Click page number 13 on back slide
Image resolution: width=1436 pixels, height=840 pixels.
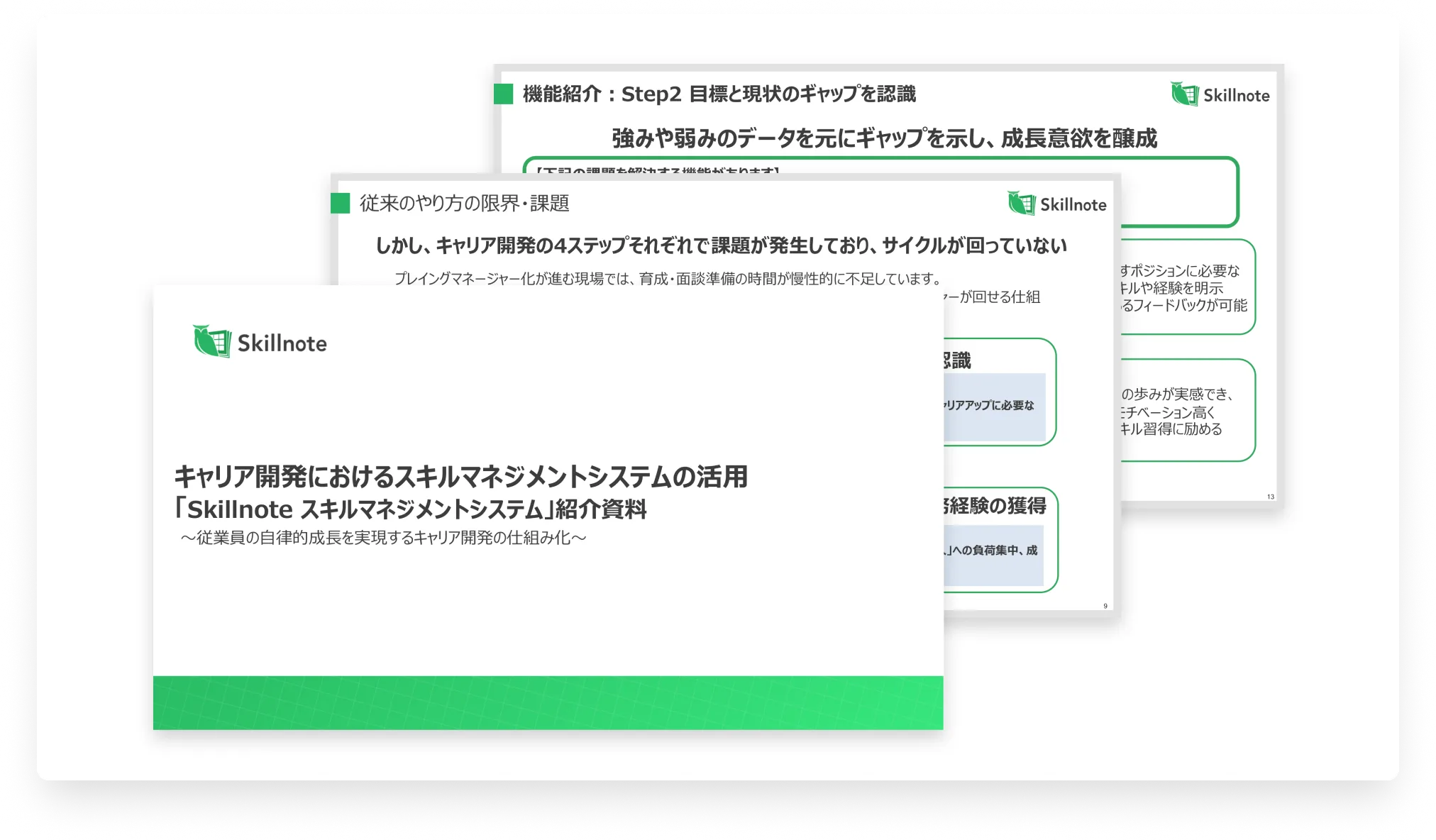pyautogui.click(x=1270, y=497)
